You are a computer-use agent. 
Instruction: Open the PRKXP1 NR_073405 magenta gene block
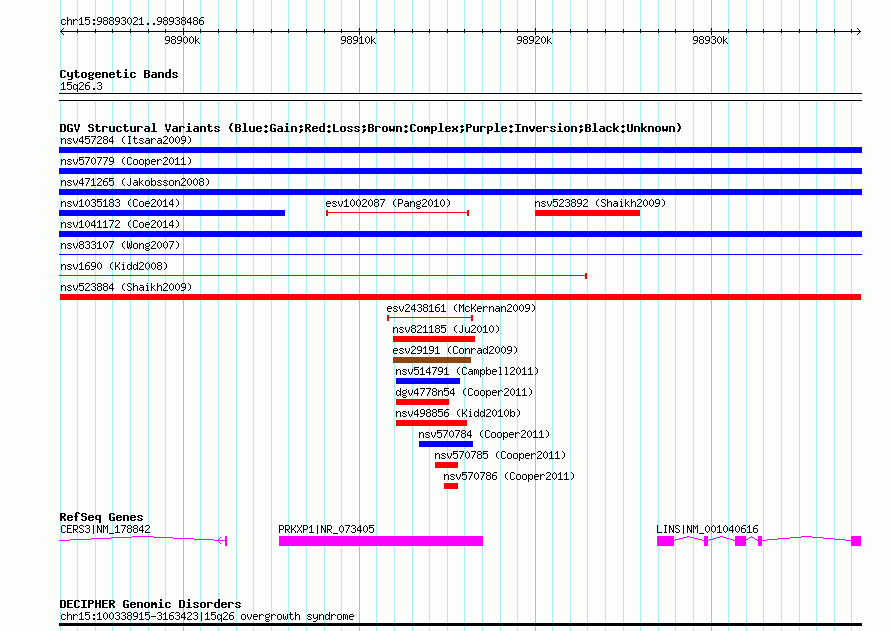[380, 541]
